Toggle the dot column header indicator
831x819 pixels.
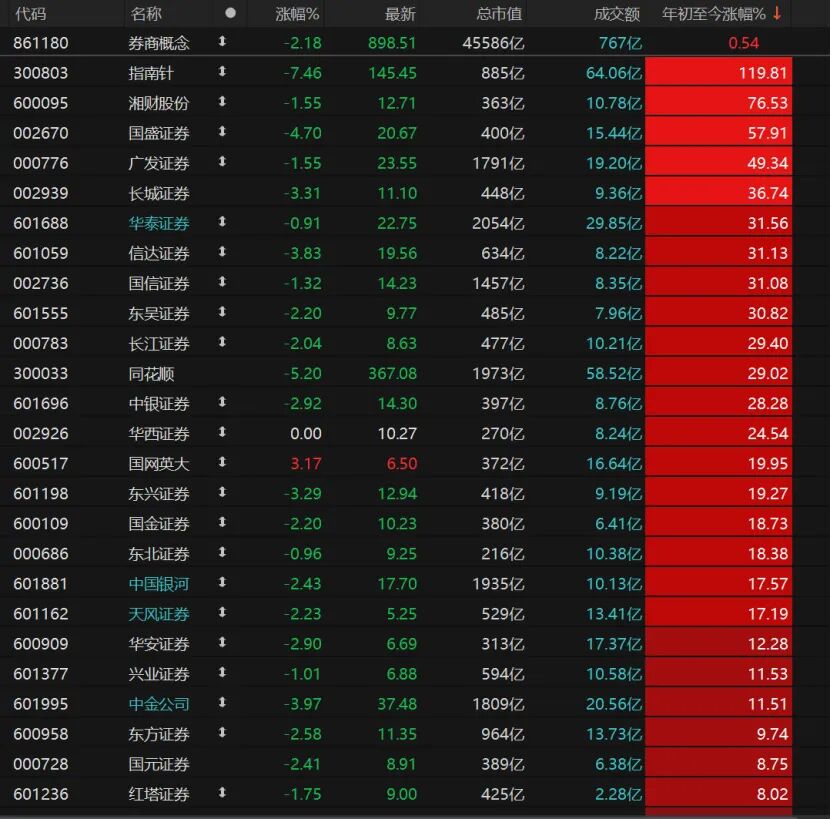tap(230, 14)
